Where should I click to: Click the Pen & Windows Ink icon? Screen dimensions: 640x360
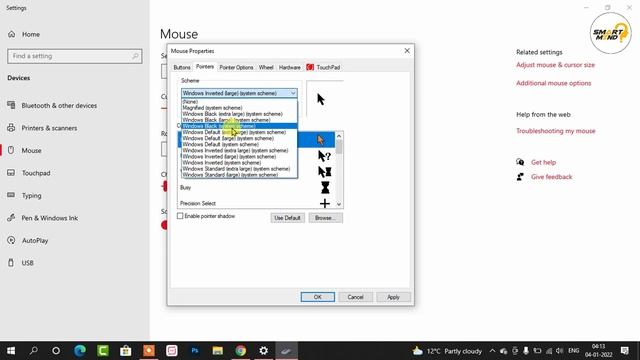tap(11, 218)
